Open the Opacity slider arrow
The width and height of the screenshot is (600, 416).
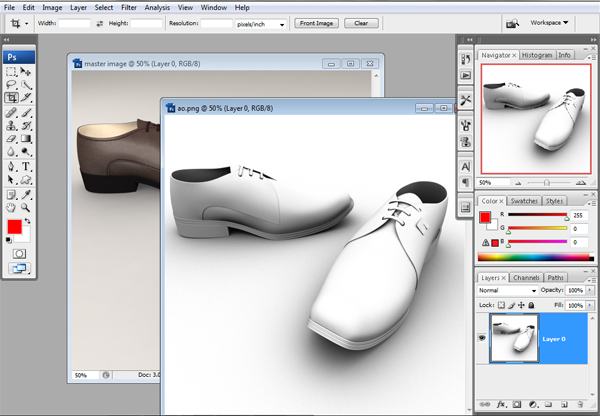[590, 290]
